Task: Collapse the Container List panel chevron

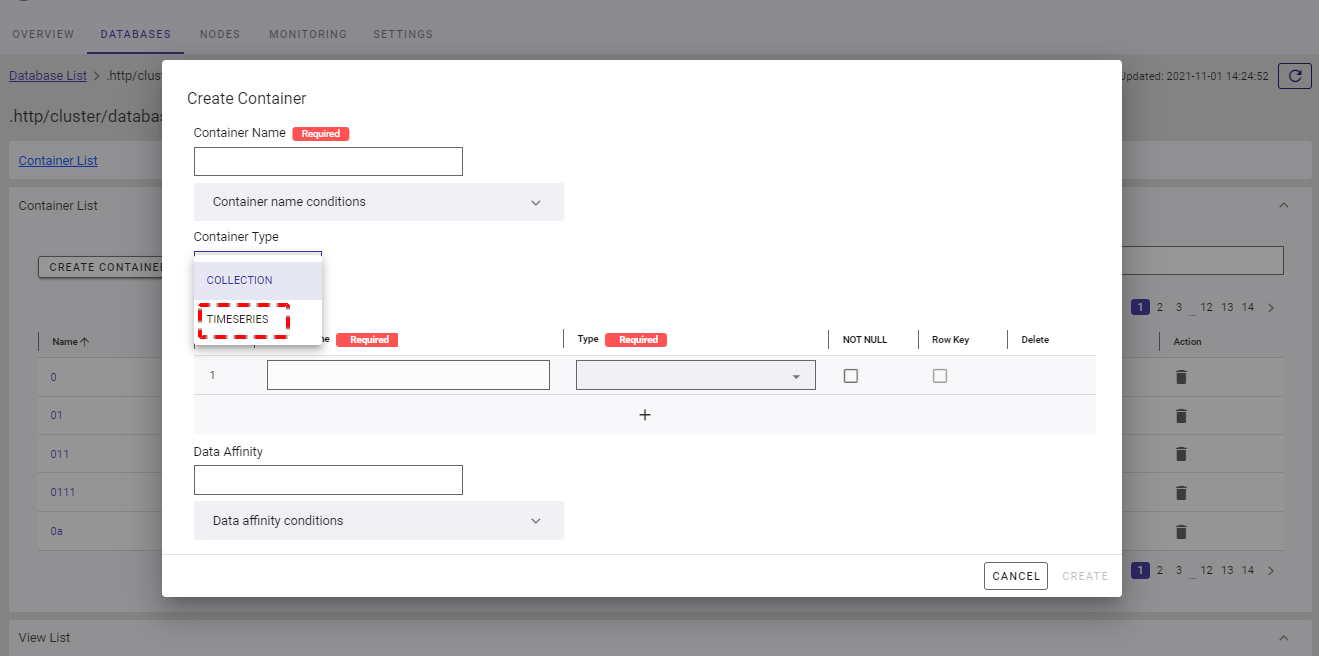Action: [1284, 205]
